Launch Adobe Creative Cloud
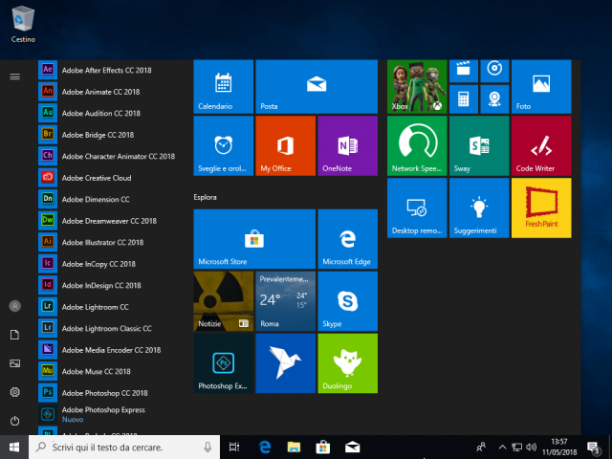Screen dimensions: 612x459 (107, 178)
